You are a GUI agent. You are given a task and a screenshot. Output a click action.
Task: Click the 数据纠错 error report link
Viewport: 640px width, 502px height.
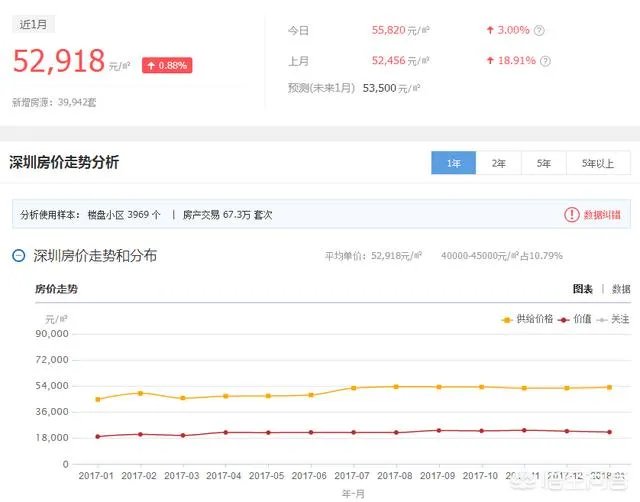click(x=602, y=214)
